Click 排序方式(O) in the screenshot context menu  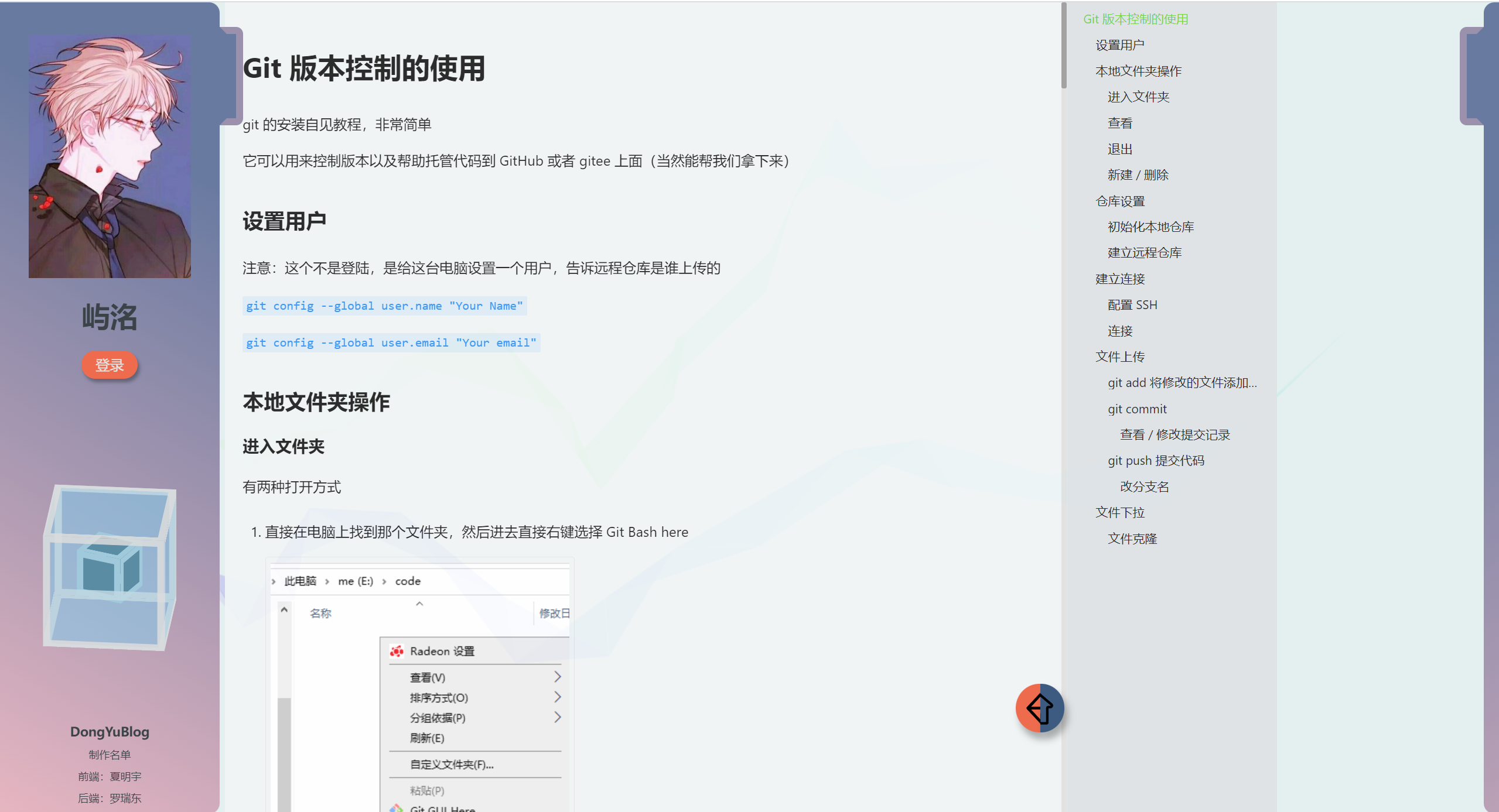[439, 698]
